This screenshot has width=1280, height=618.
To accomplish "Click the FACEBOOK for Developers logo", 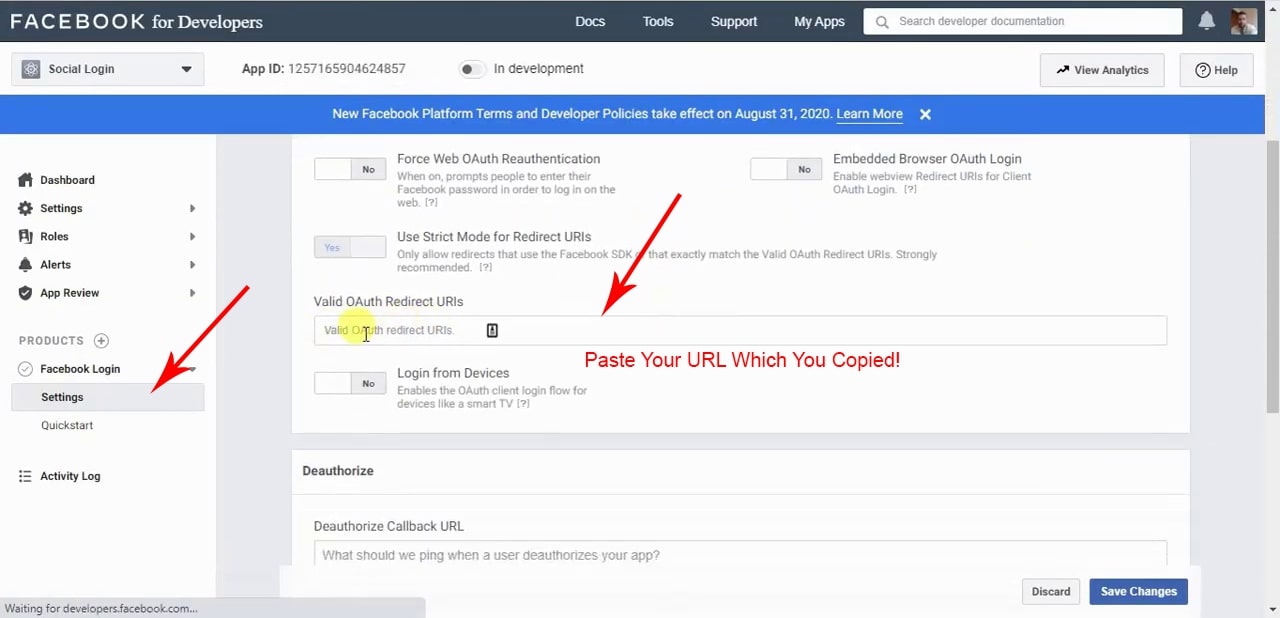I will pos(136,21).
